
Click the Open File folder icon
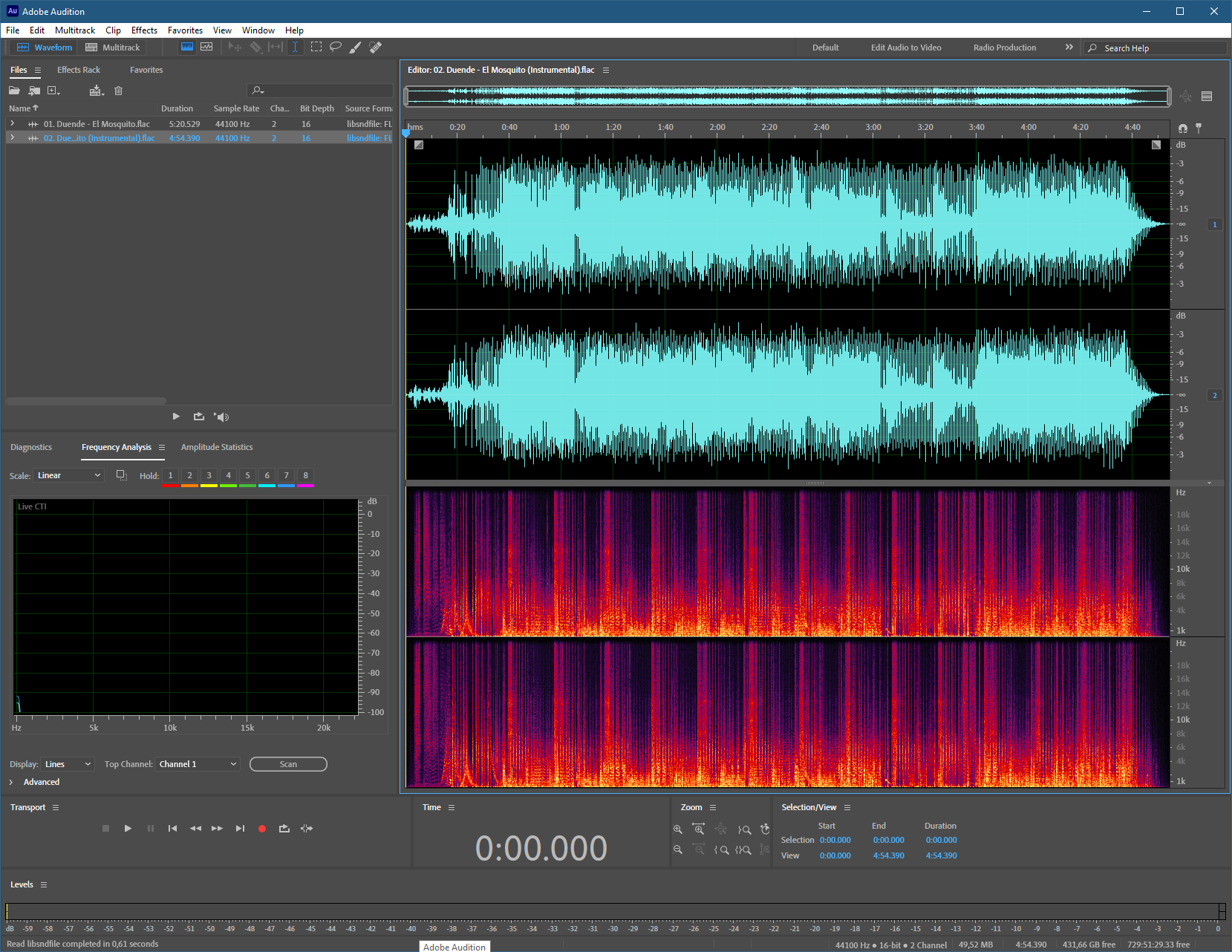[14, 91]
